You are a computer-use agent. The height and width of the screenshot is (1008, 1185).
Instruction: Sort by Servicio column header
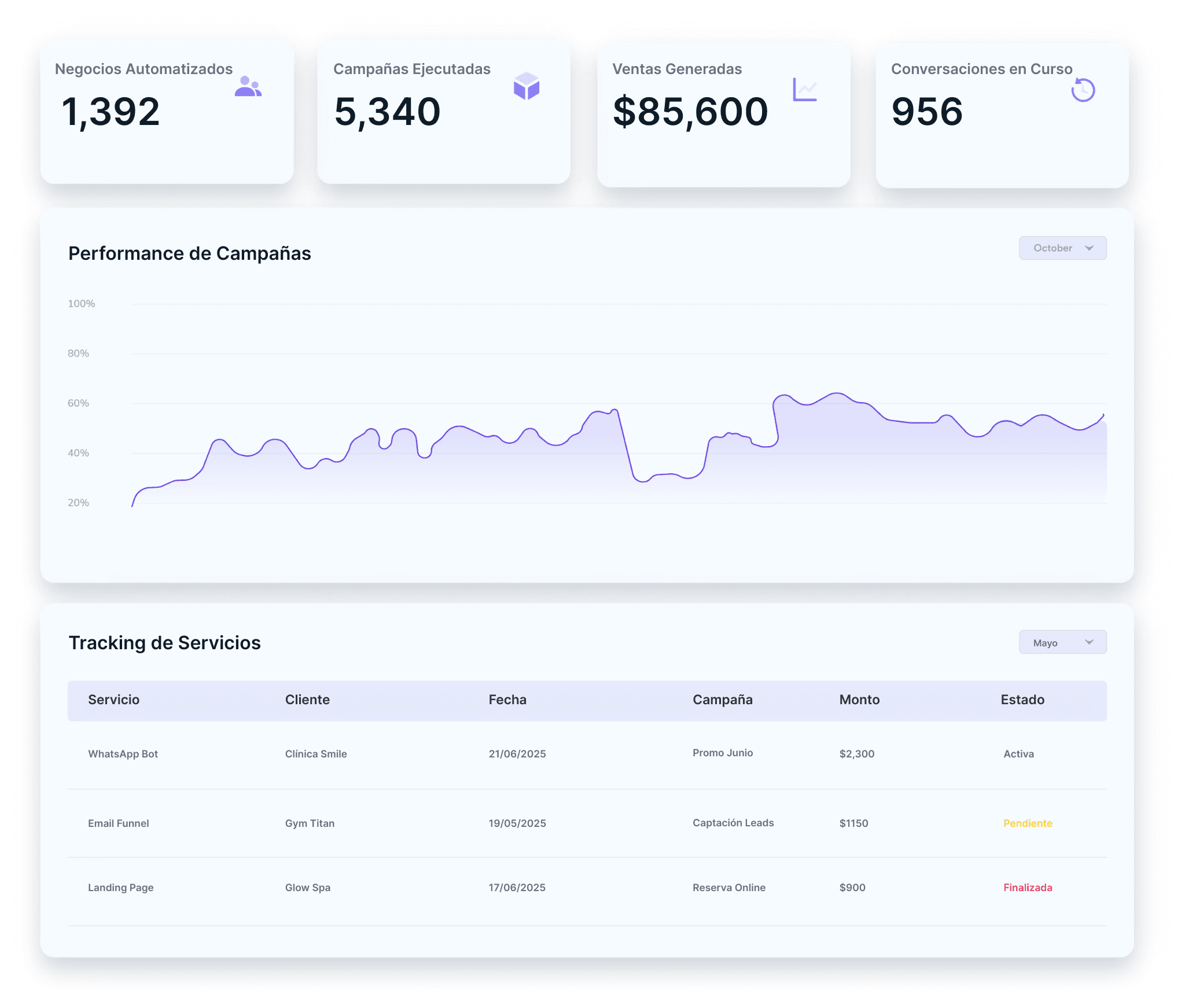114,700
